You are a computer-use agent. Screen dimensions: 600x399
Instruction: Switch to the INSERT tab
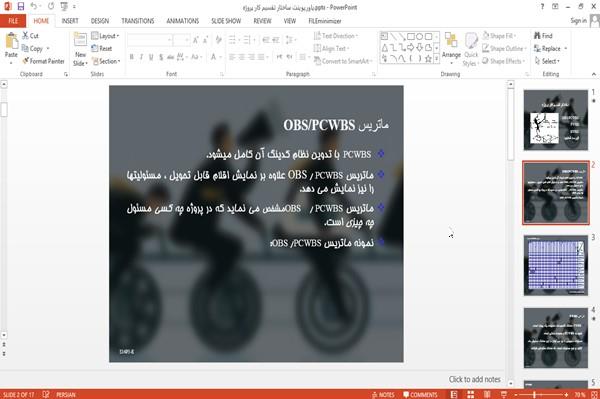pos(70,21)
